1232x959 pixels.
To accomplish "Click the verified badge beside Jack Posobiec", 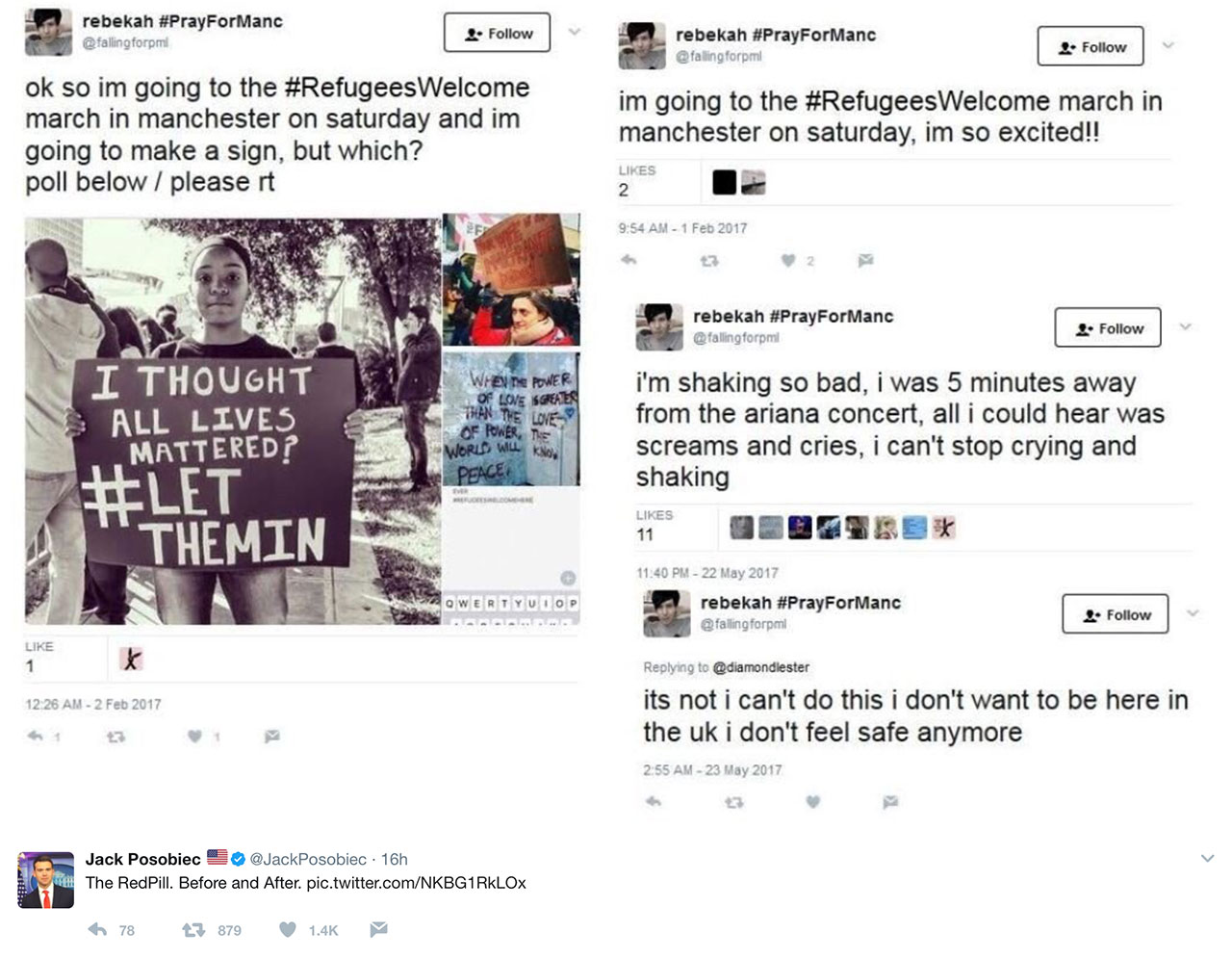I will pos(238,859).
